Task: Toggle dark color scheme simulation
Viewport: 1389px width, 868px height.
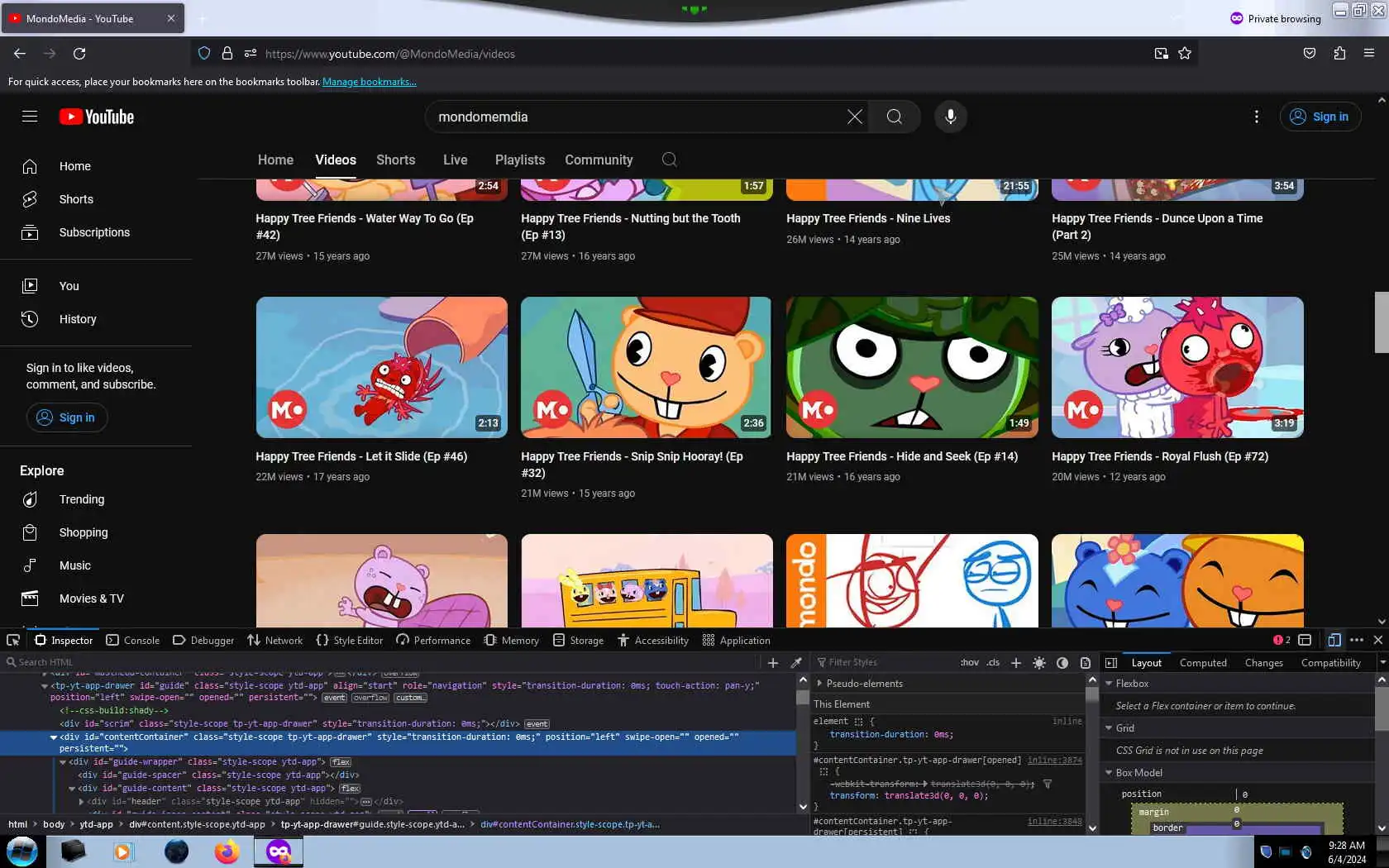Action: tap(1062, 662)
